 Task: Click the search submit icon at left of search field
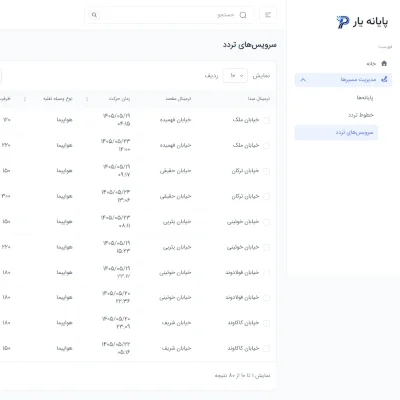coord(94,15)
